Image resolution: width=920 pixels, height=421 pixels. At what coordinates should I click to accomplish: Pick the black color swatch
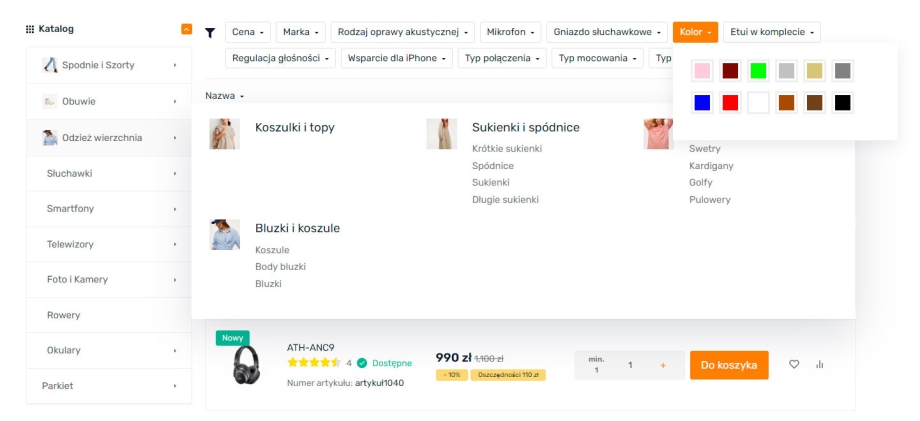coord(842,102)
